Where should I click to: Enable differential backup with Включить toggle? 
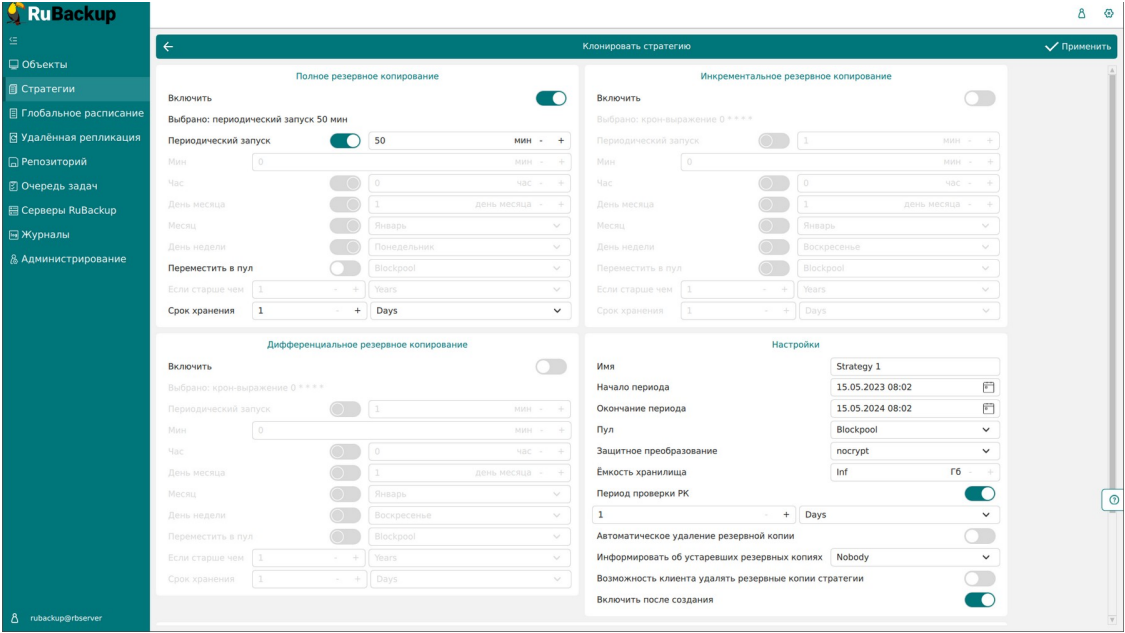pos(551,367)
